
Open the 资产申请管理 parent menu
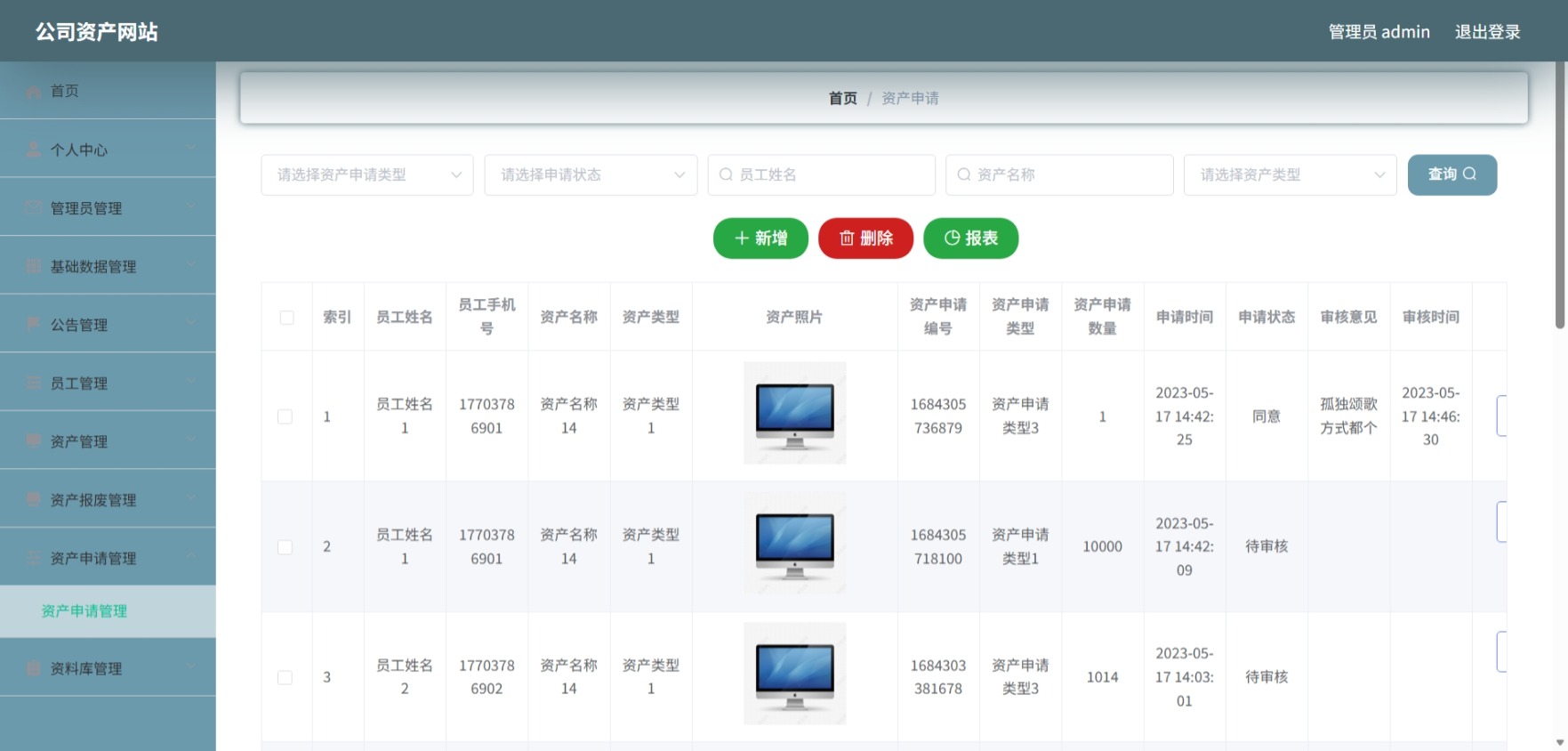(x=108, y=558)
